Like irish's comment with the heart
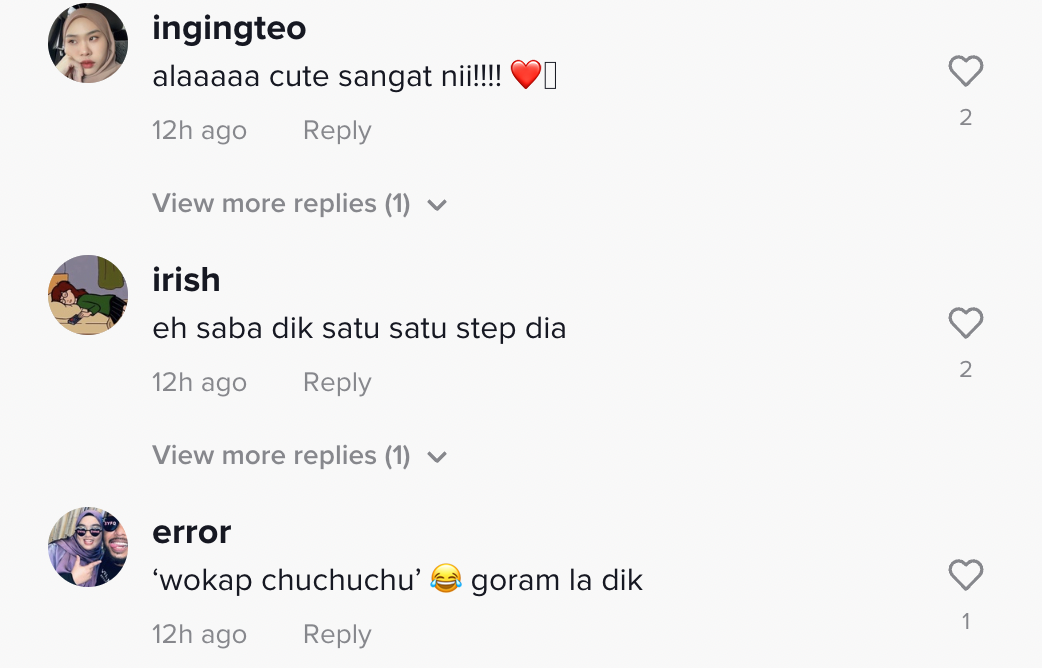 pos(965,323)
